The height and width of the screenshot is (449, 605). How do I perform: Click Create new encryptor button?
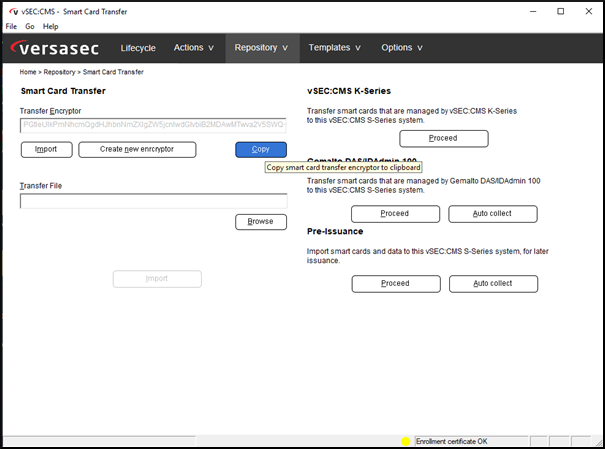point(137,149)
